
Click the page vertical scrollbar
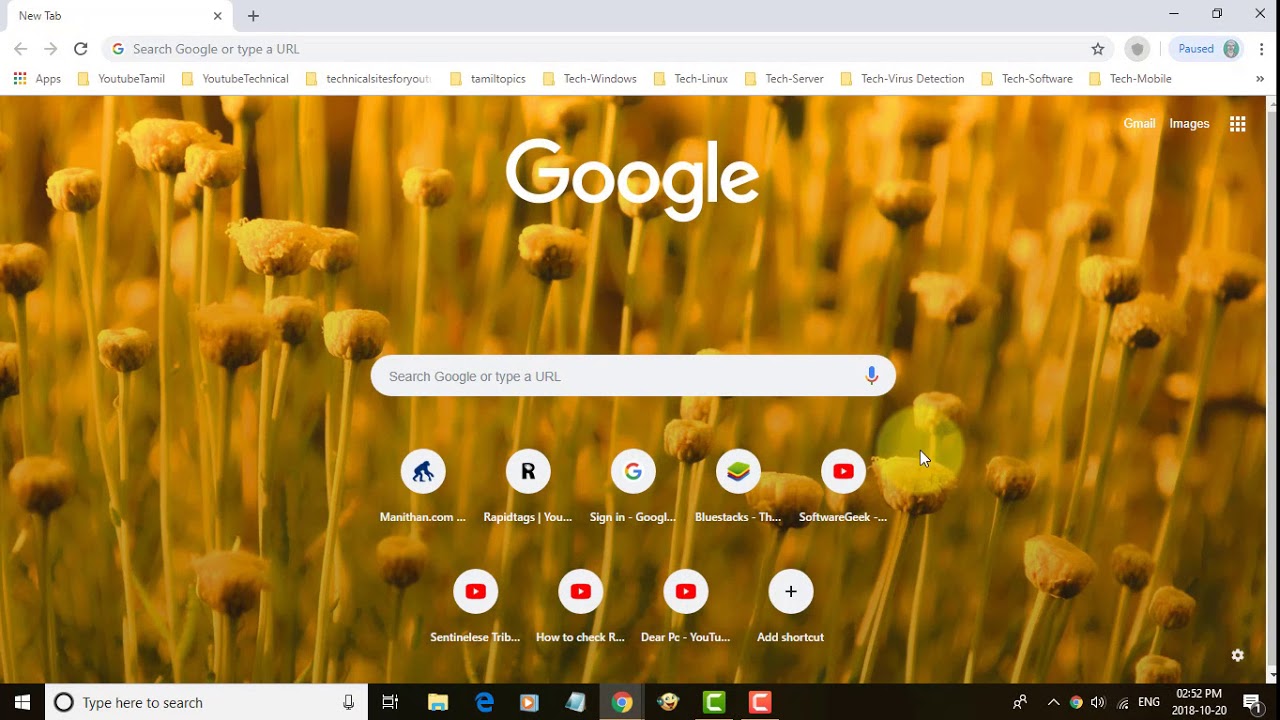(x=1271, y=389)
